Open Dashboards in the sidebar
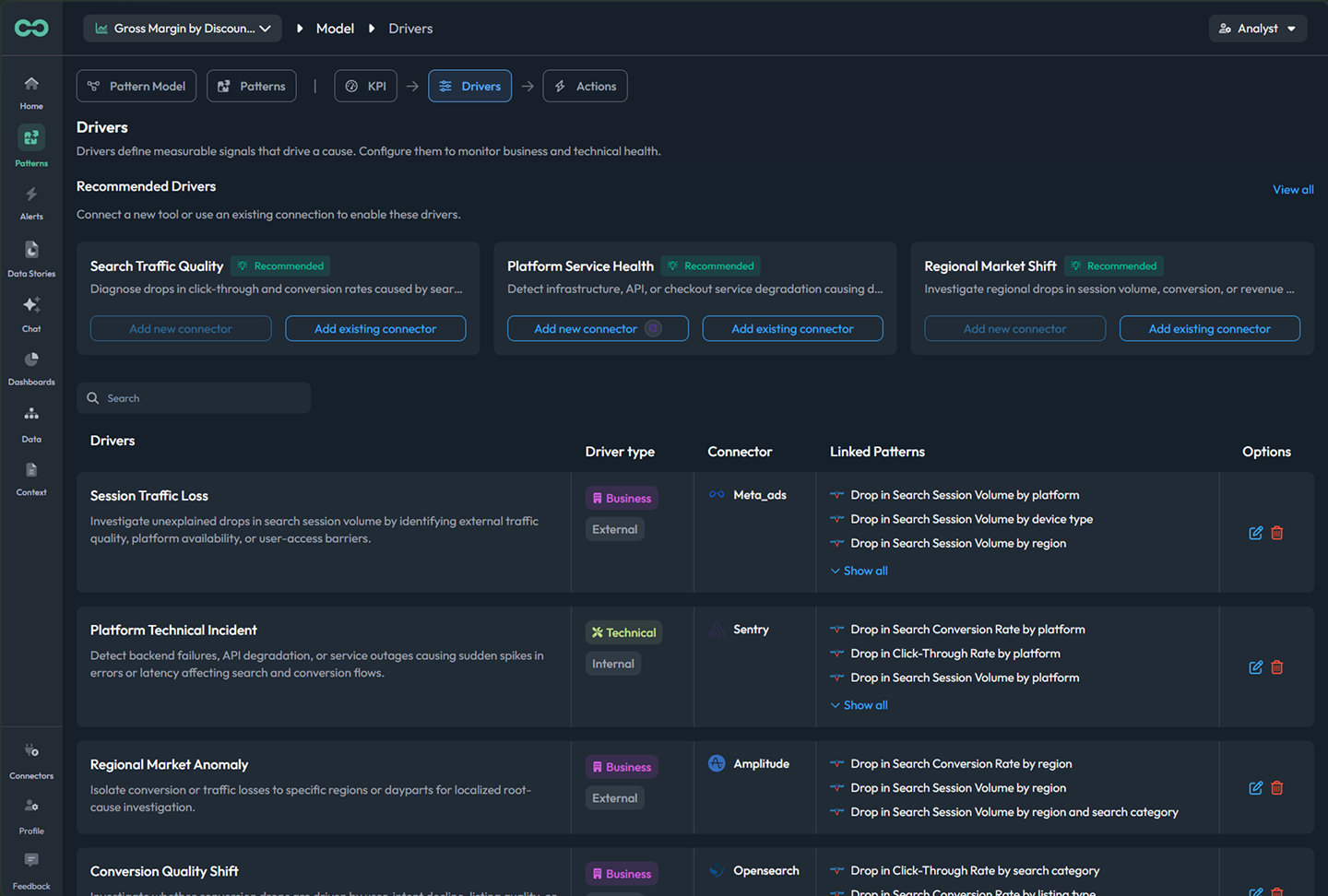This screenshot has height=896, width=1328. click(x=31, y=369)
